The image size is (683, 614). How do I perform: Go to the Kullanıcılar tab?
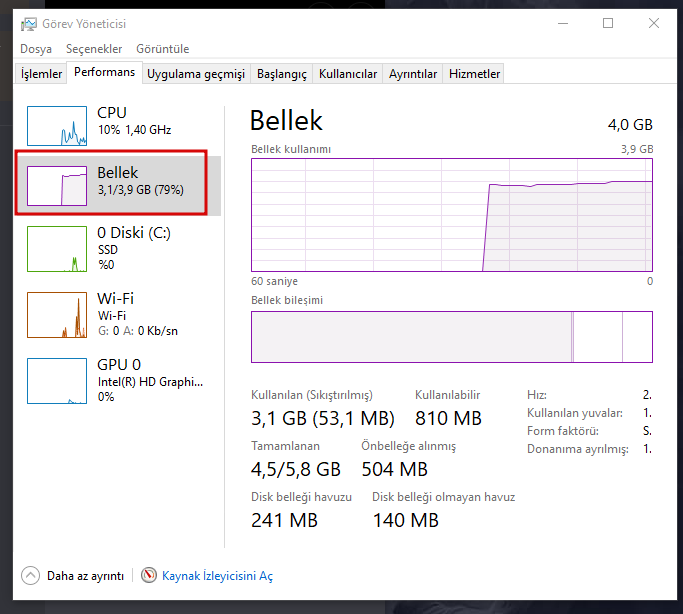tap(348, 74)
